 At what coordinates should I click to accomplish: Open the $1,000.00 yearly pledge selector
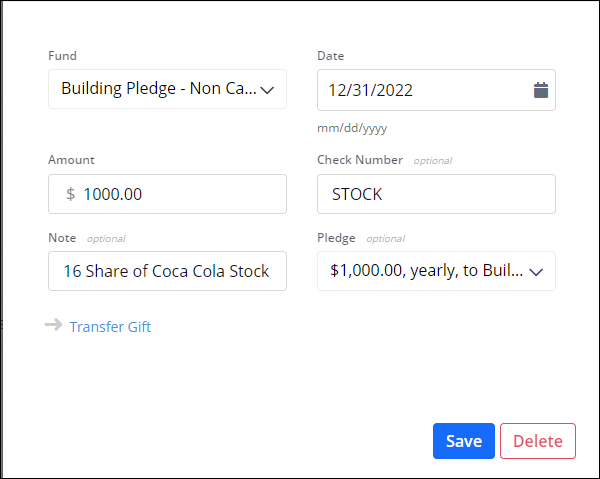pyautogui.click(x=425, y=271)
